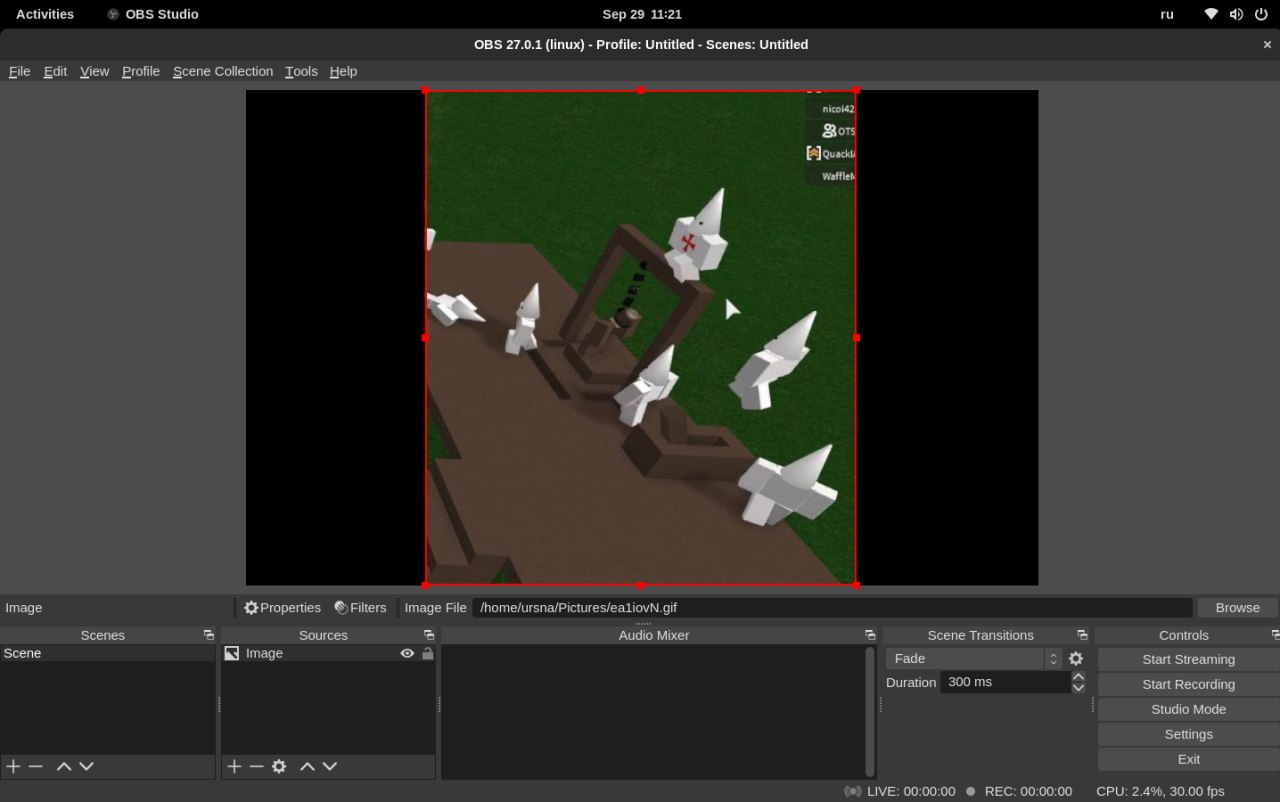Open the Fade transition dropdown
Viewport: 1280px width, 802px height.
coord(973,658)
